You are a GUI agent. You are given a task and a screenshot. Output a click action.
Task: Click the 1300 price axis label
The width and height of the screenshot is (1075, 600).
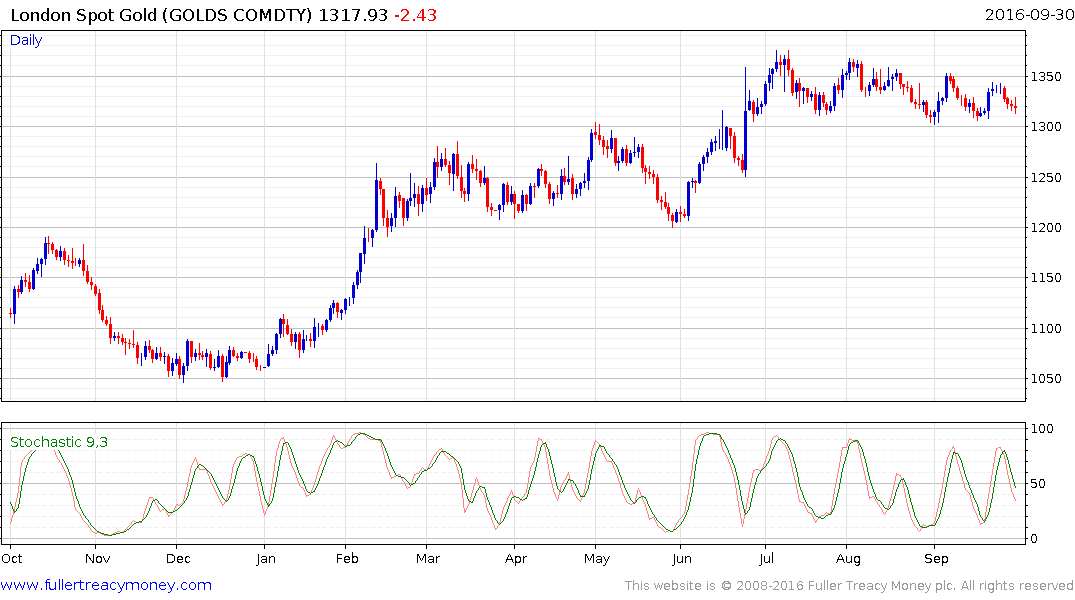[1046, 127]
